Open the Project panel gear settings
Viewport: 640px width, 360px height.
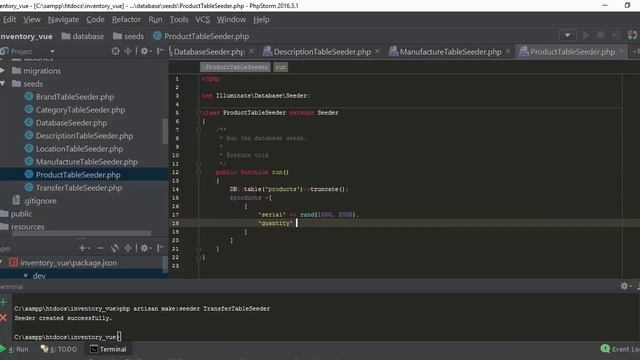tap(145, 51)
